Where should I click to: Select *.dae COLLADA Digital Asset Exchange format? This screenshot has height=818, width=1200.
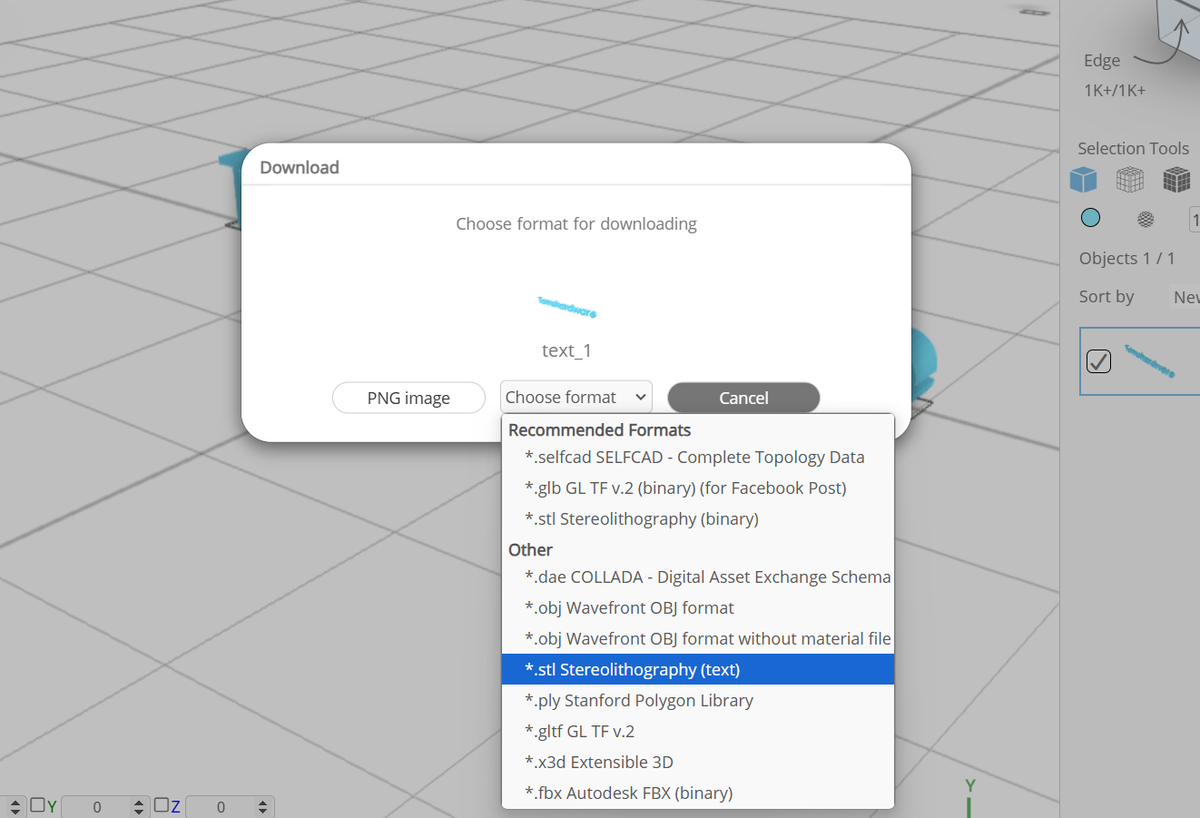click(x=707, y=577)
